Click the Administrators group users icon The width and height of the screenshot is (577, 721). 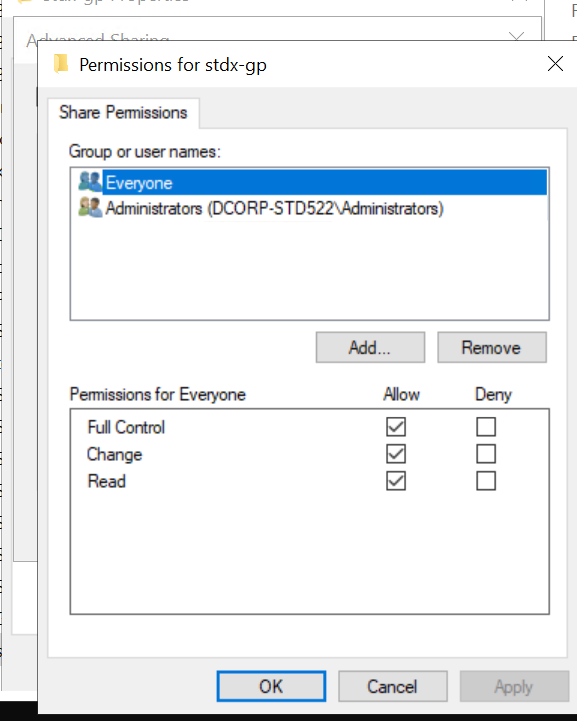click(90, 208)
